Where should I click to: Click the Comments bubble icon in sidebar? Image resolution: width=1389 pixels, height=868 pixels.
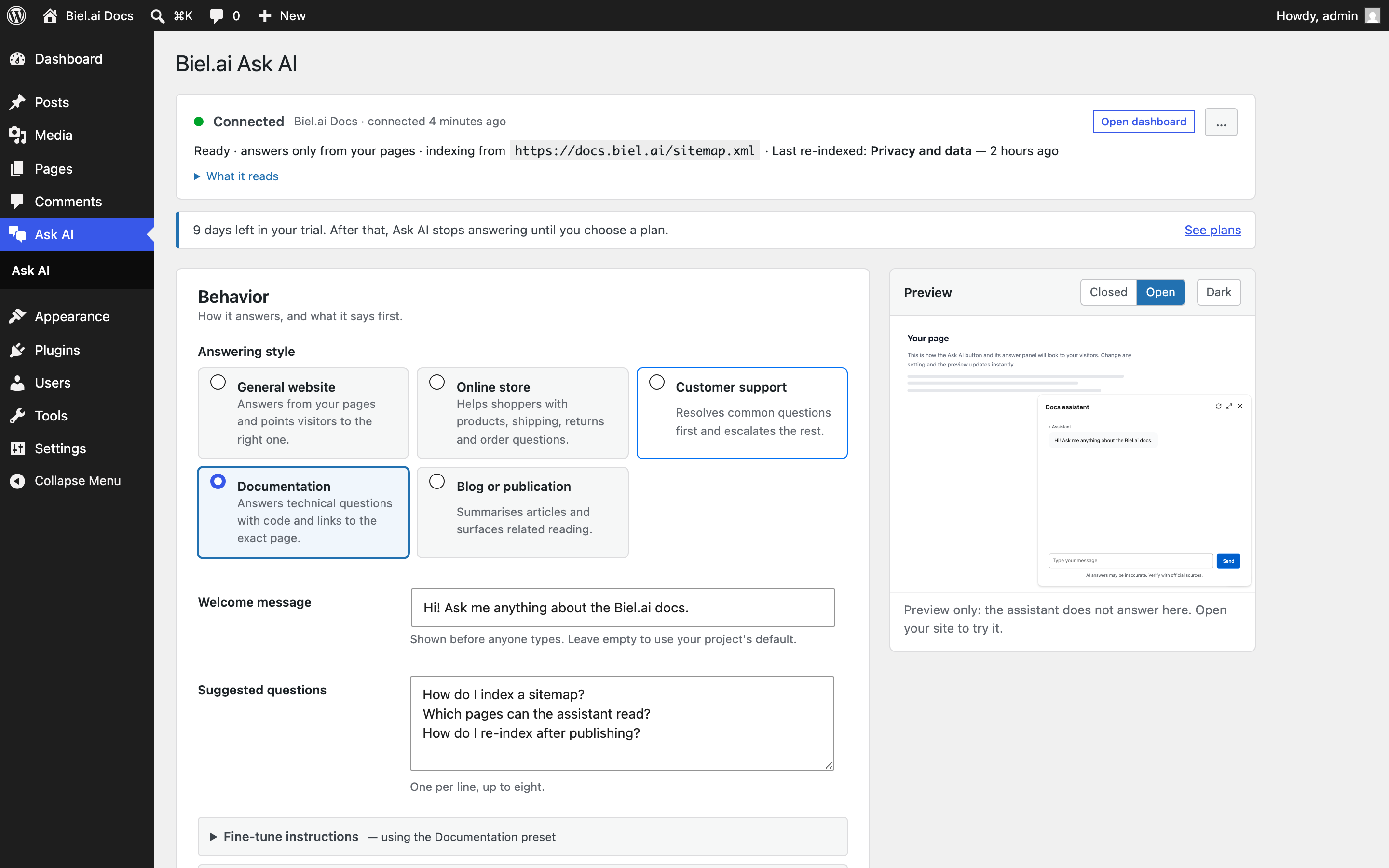click(x=17, y=201)
